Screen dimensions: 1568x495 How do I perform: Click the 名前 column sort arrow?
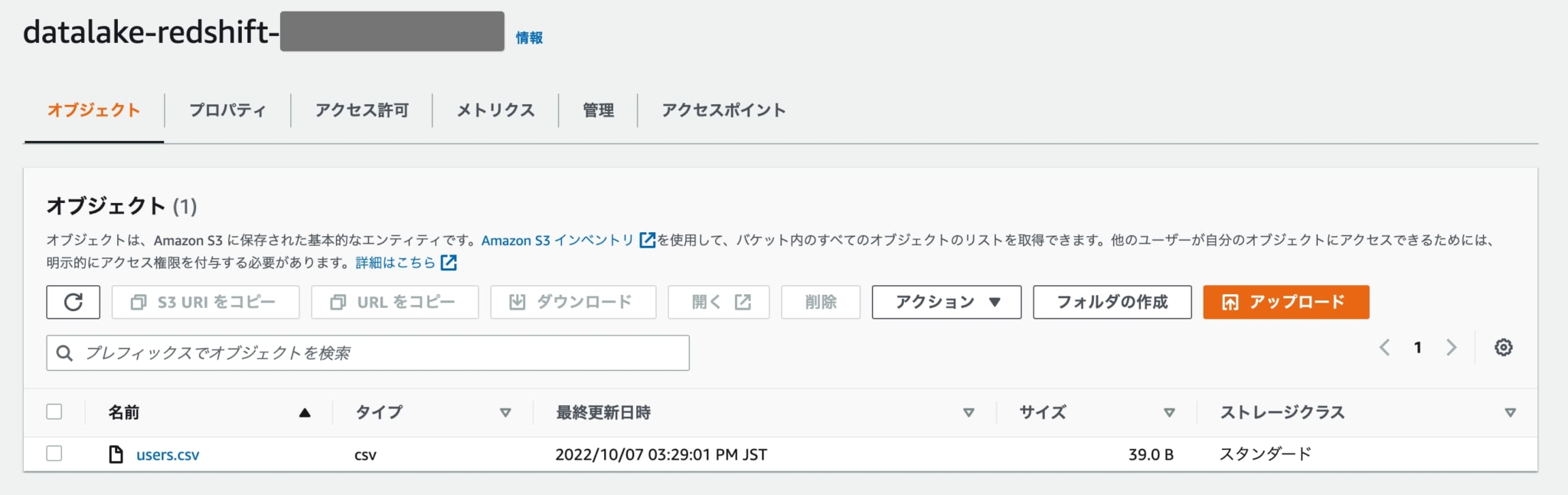click(305, 412)
